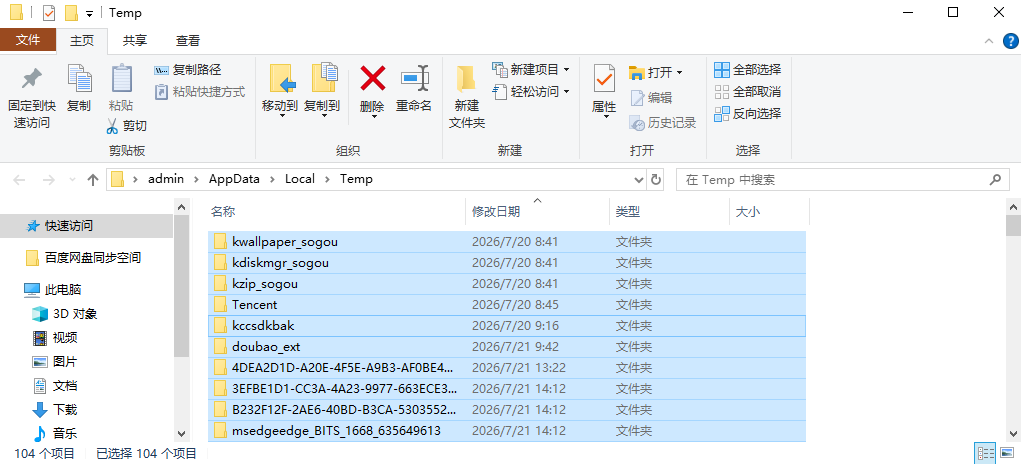The width and height of the screenshot is (1021, 464).
Task: Open the Recent locations dropdown arrow
Action: (x=72, y=180)
